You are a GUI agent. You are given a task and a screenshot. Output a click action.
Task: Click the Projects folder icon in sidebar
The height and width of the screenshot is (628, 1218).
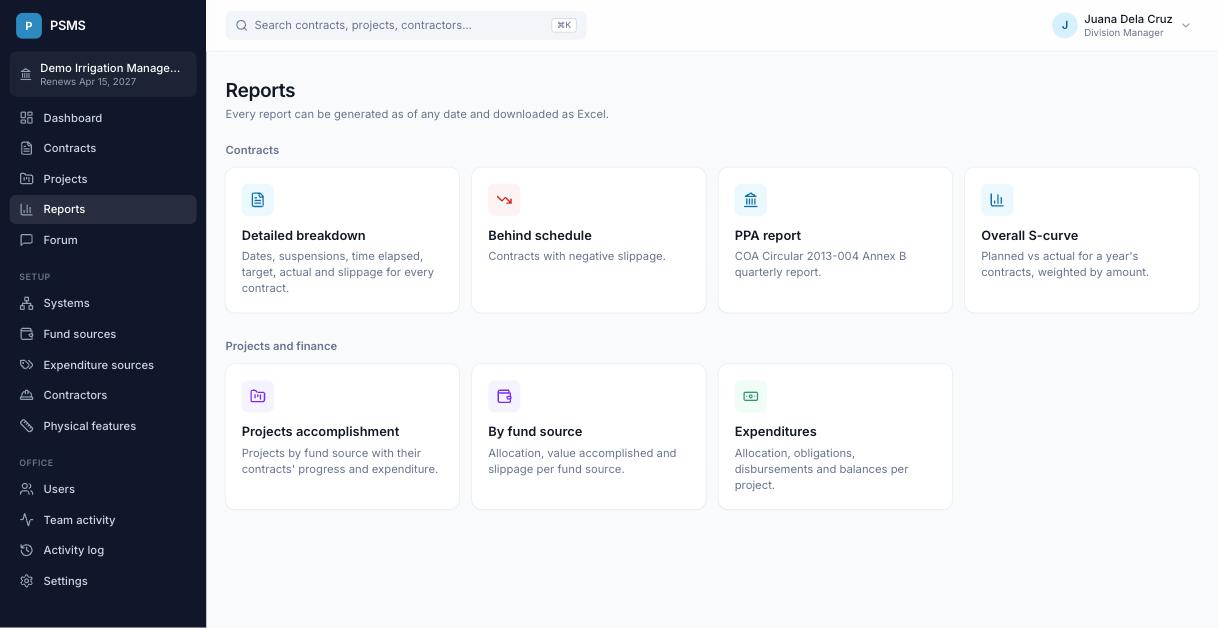point(27,179)
